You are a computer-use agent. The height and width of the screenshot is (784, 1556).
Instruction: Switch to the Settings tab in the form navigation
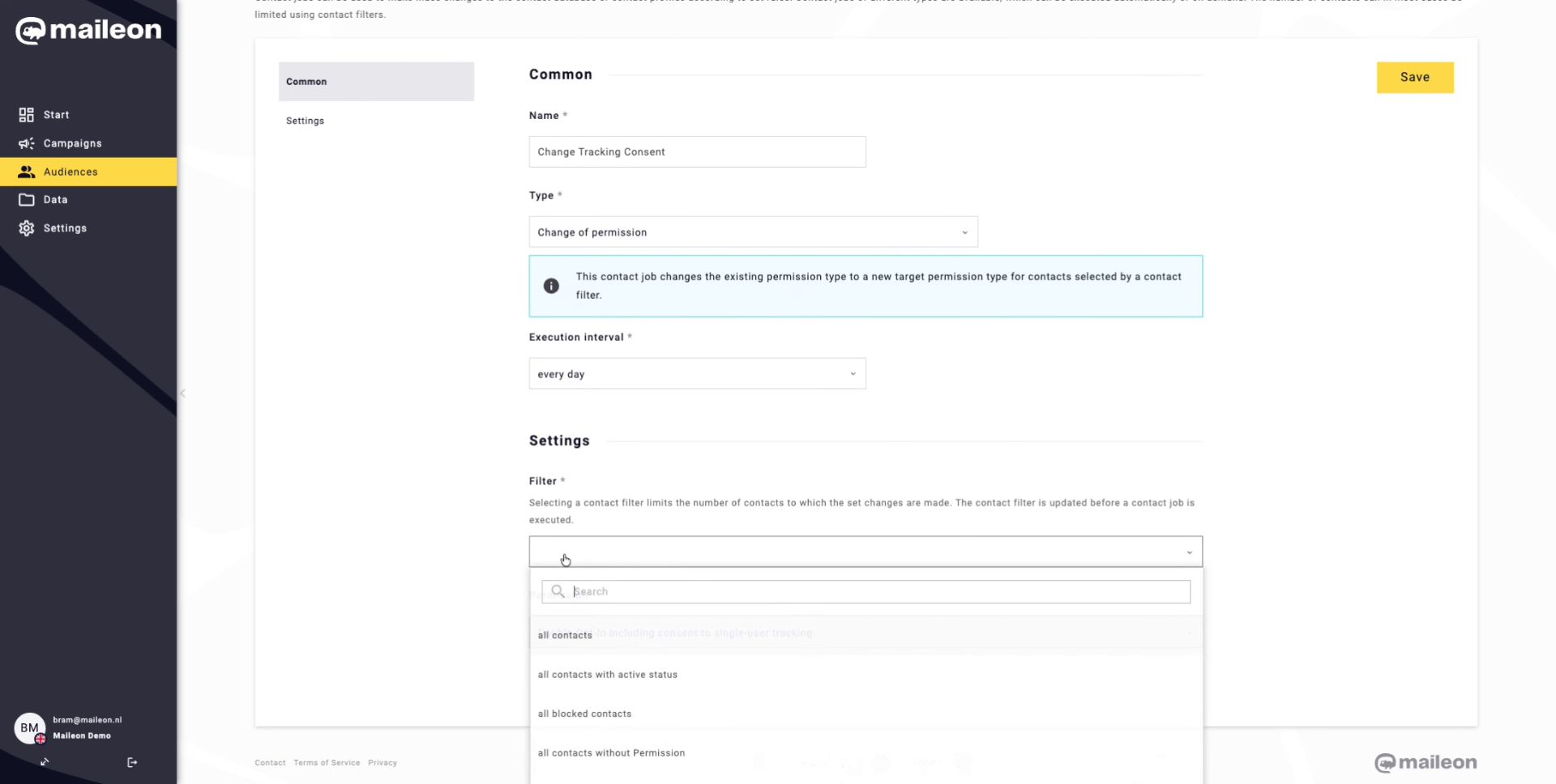pos(305,121)
